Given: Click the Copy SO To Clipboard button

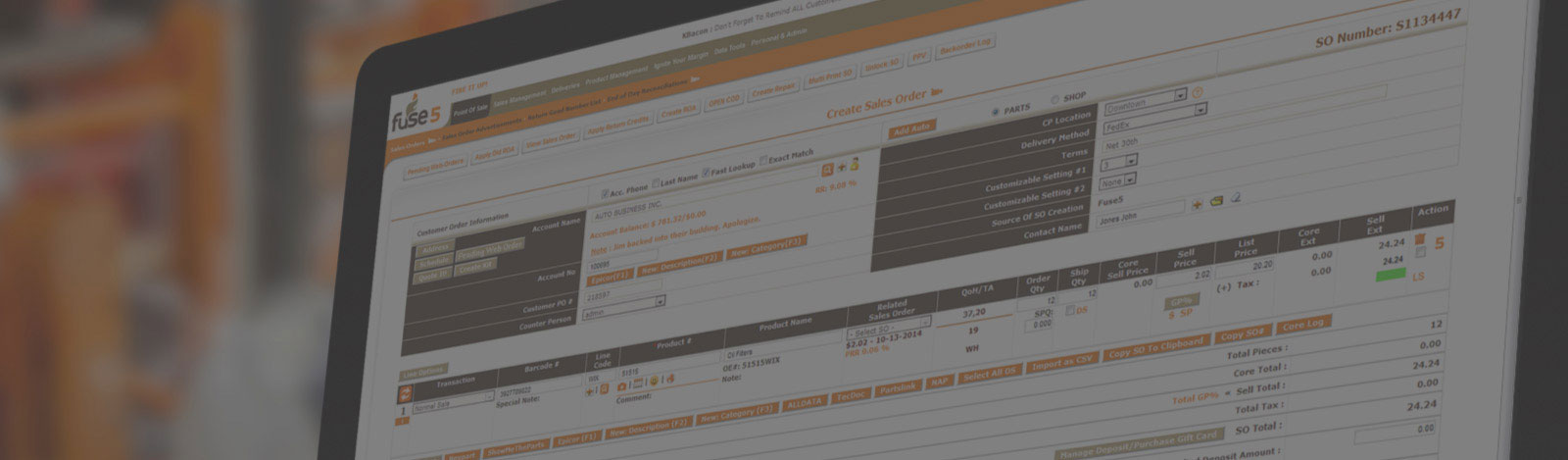Looking at the screenshot, I should click(x=1155, y=349).
